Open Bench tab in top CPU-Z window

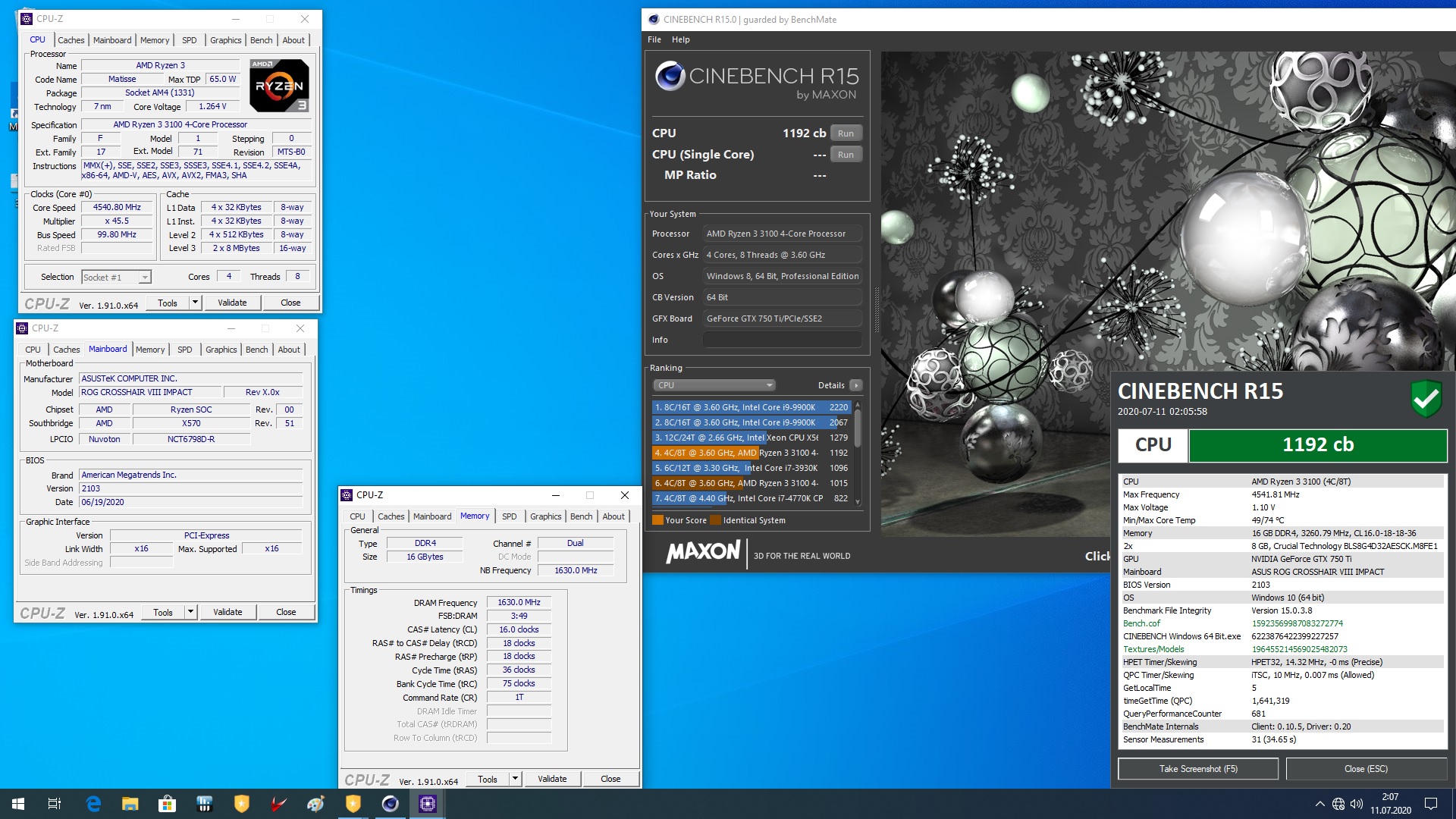262,40
